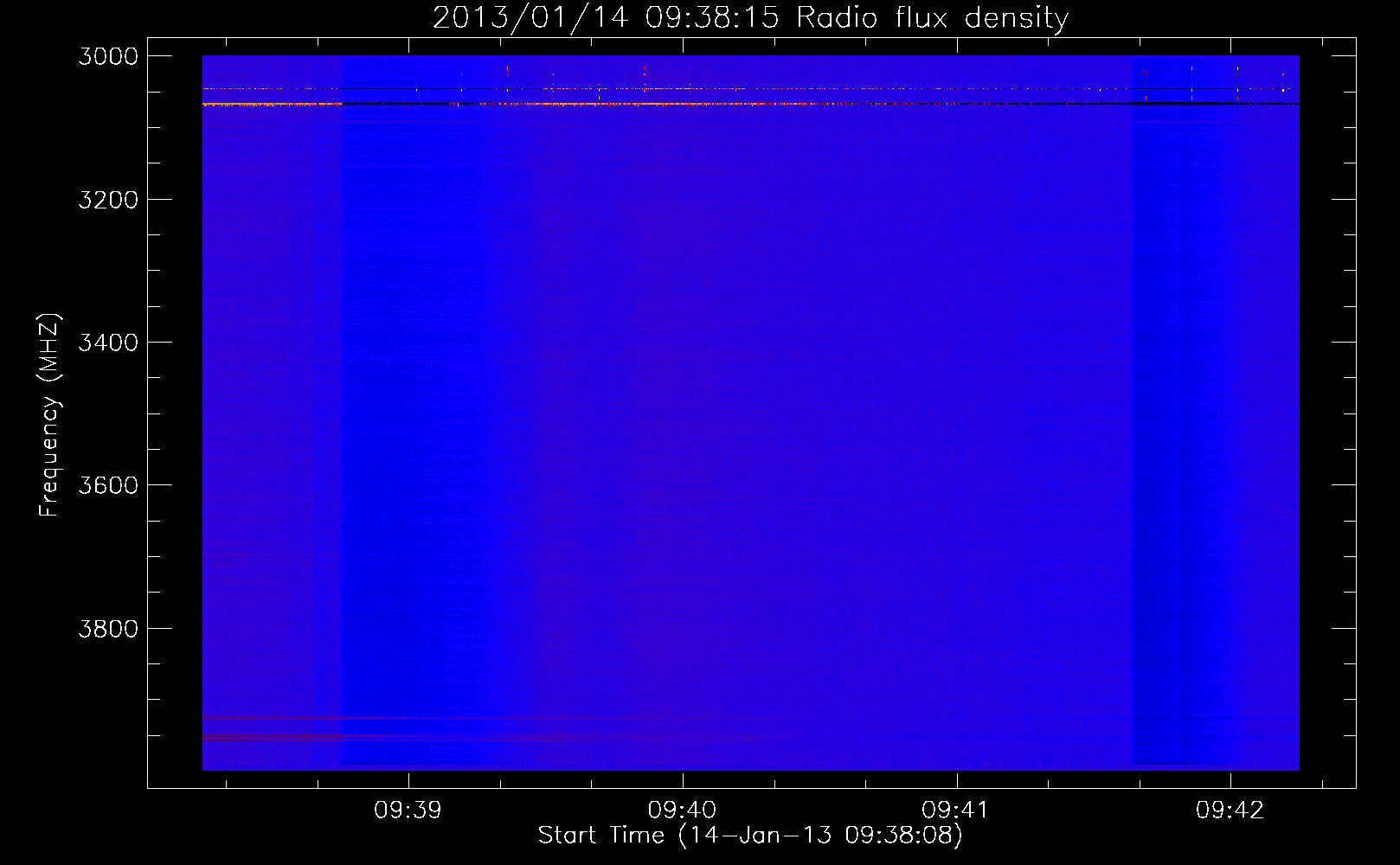Click the 09:40 time tick label
Viewport: 1400px width, 865px height.
(682, 810)
